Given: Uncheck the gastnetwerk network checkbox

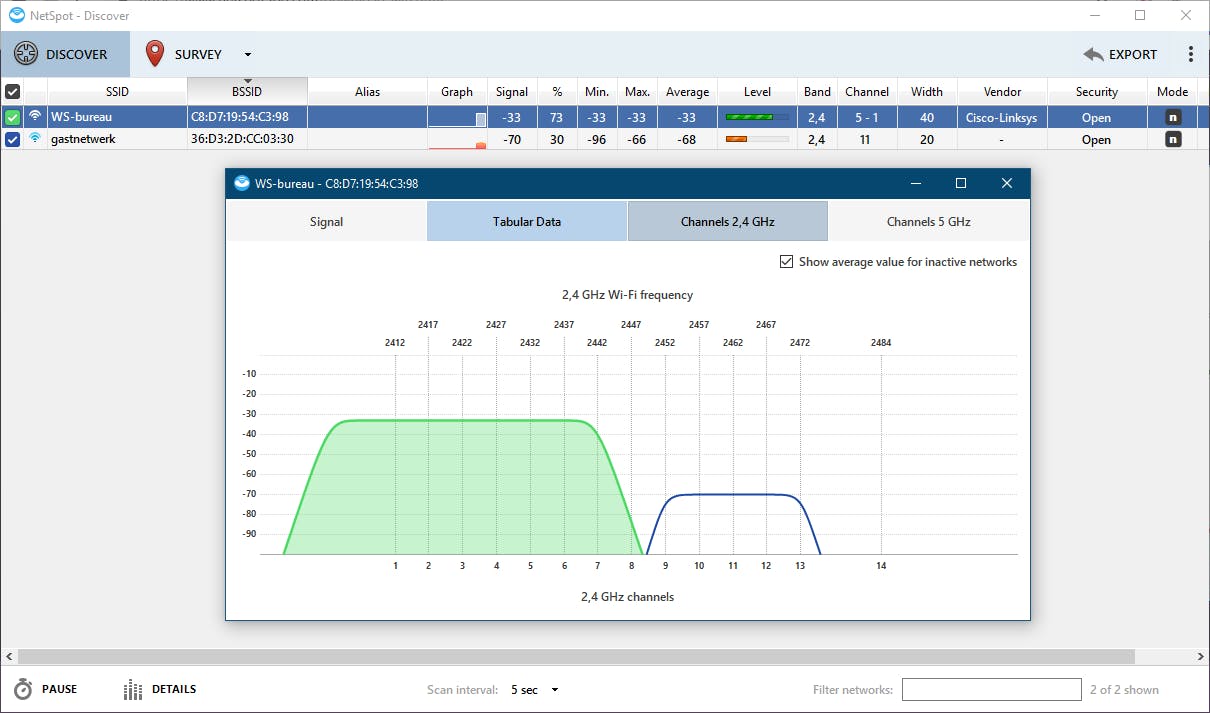Looking at the screenshot, I should (12, 139).
